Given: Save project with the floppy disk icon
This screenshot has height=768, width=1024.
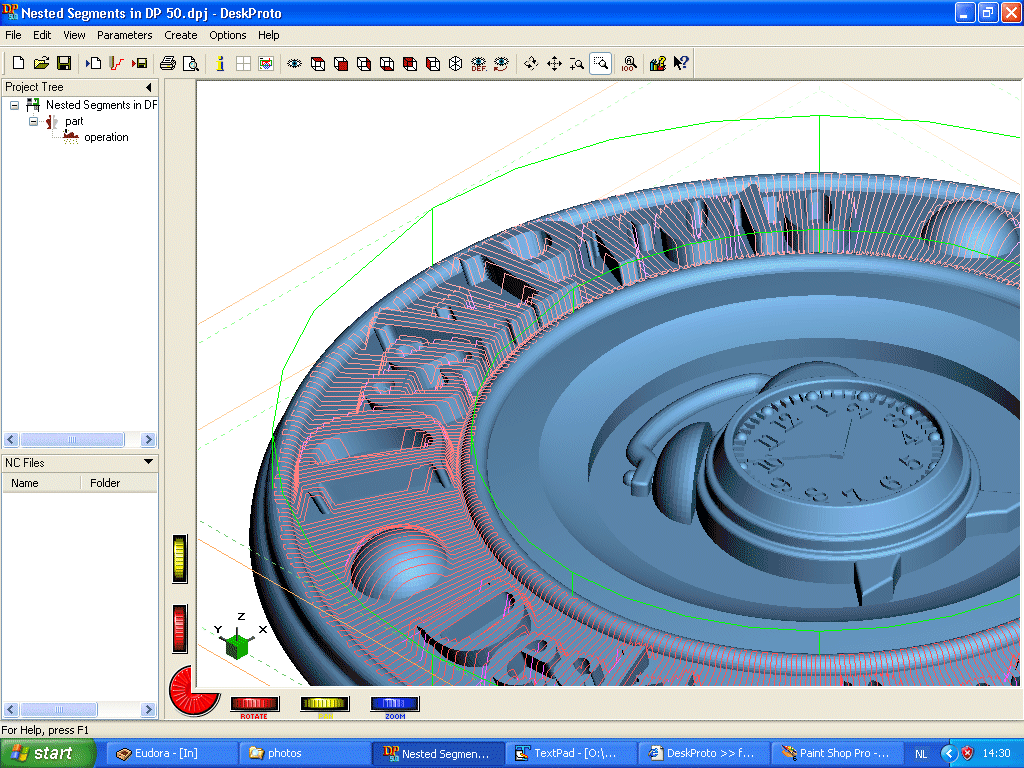Looking at the screenshot, I should 63,63.
